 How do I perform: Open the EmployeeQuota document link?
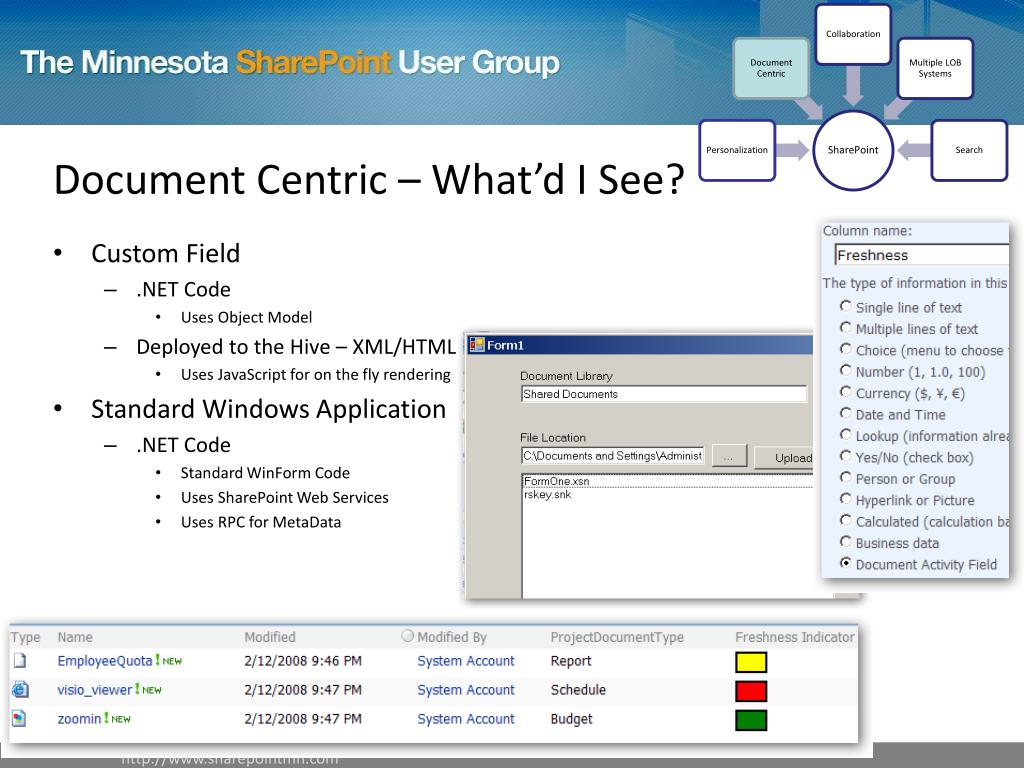tap(104, 661)
